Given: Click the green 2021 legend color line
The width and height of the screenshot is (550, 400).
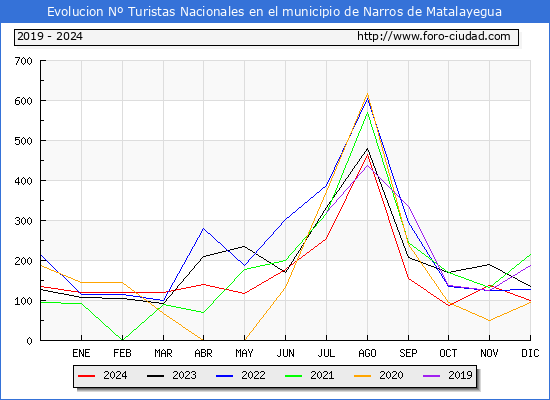Looking at the screenshot, I should pyautogui.click(x=294, y=376).
